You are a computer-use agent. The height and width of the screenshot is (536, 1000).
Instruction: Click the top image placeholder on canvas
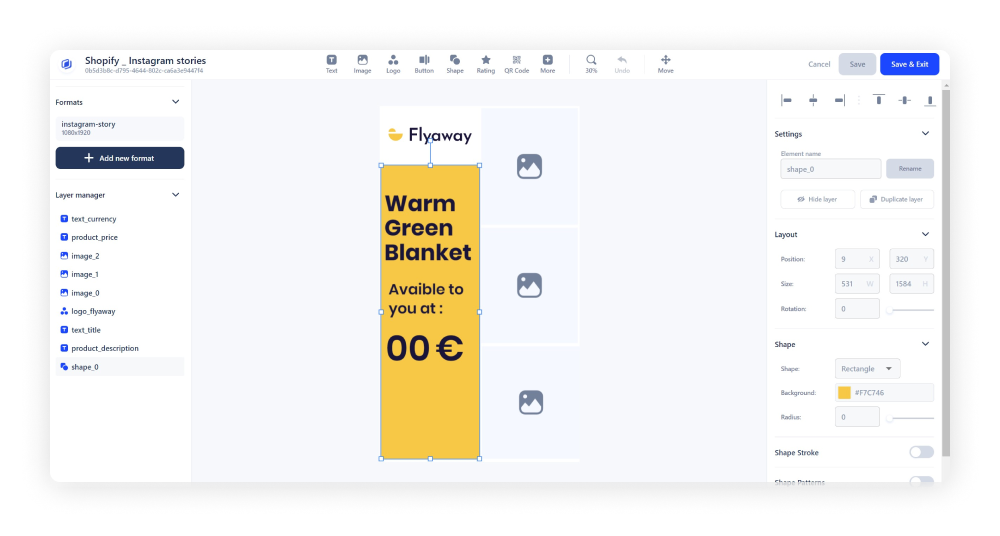(x=529, y=167)
